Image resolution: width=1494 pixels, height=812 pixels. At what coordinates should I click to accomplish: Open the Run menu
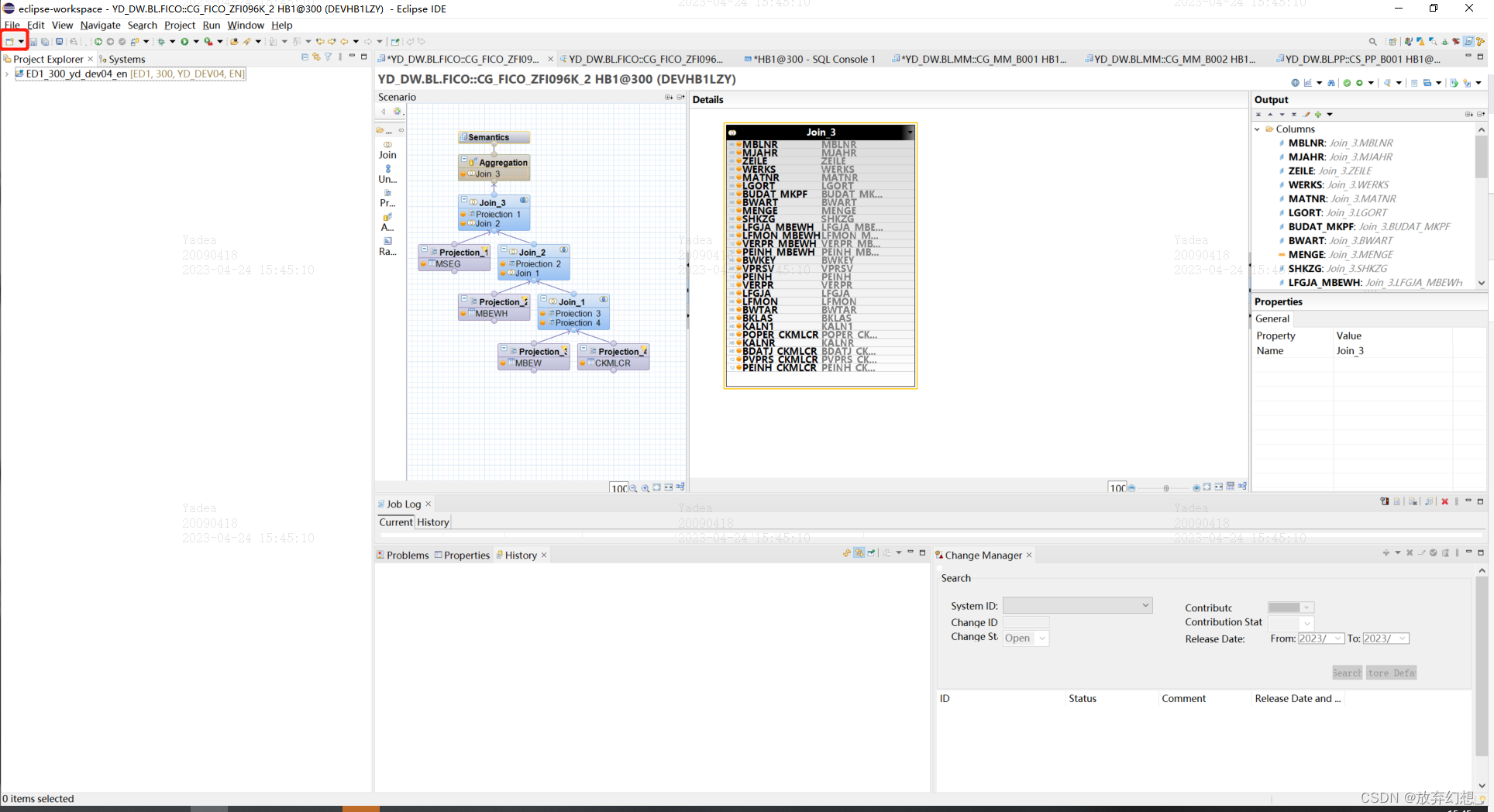tap(212, 26)
